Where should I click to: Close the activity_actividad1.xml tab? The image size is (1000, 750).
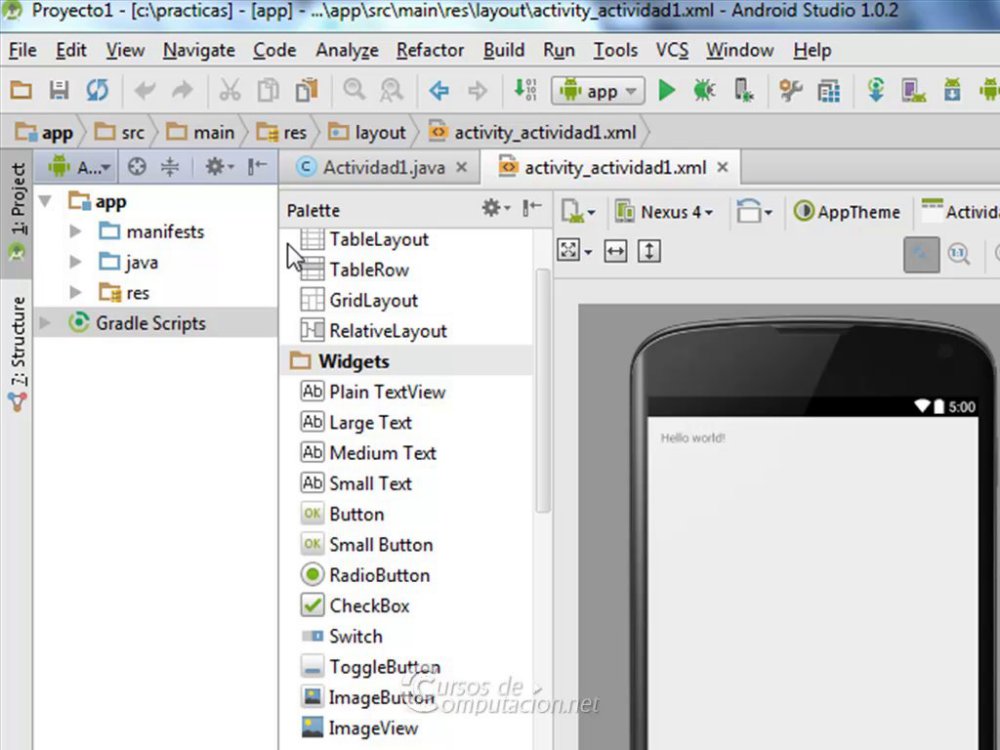[x=722, y=167]
